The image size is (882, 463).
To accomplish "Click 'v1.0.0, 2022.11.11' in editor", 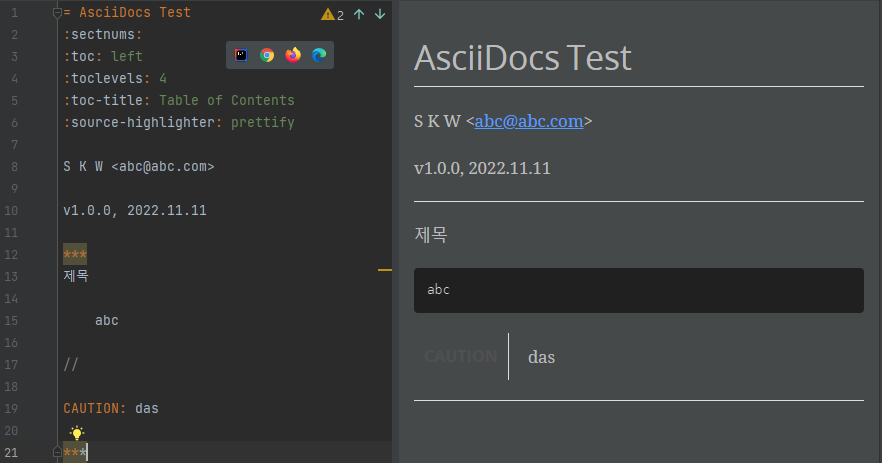I will [x=135, y=210].
